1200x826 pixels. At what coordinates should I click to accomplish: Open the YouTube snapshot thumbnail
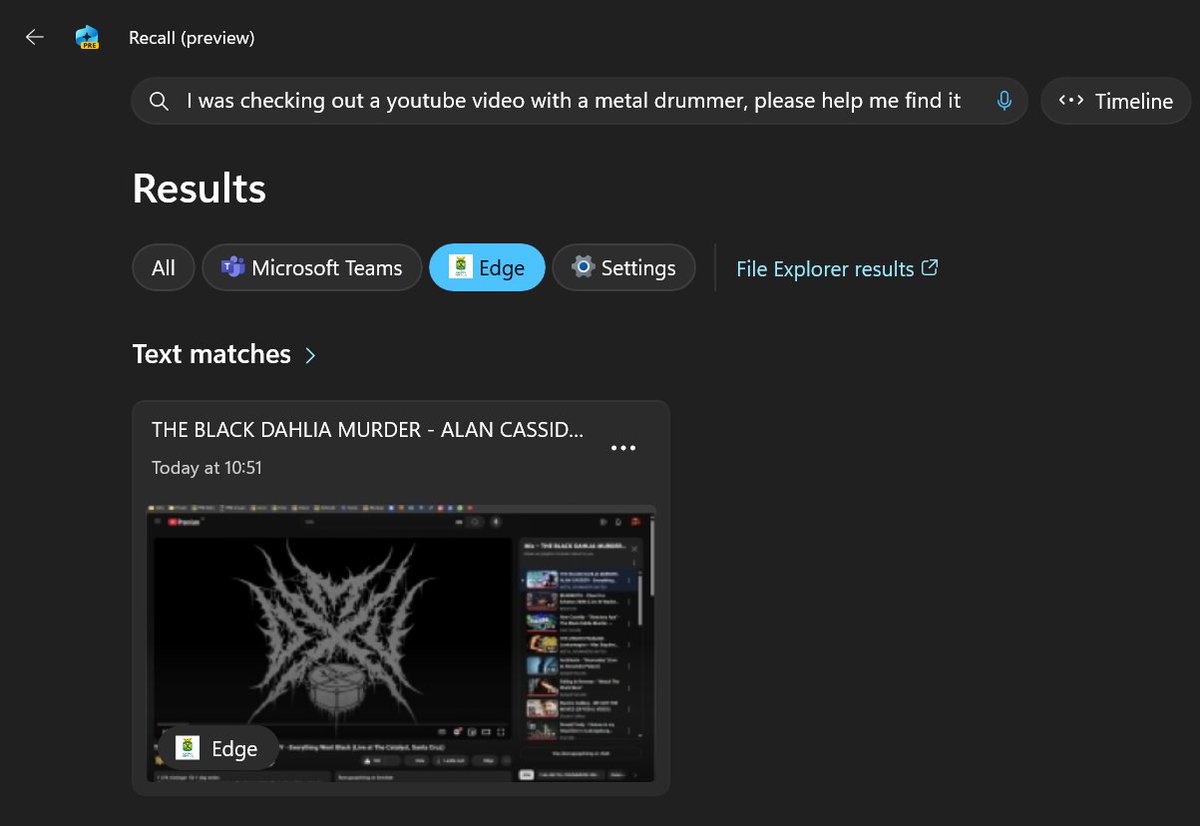tap(402, 644)
